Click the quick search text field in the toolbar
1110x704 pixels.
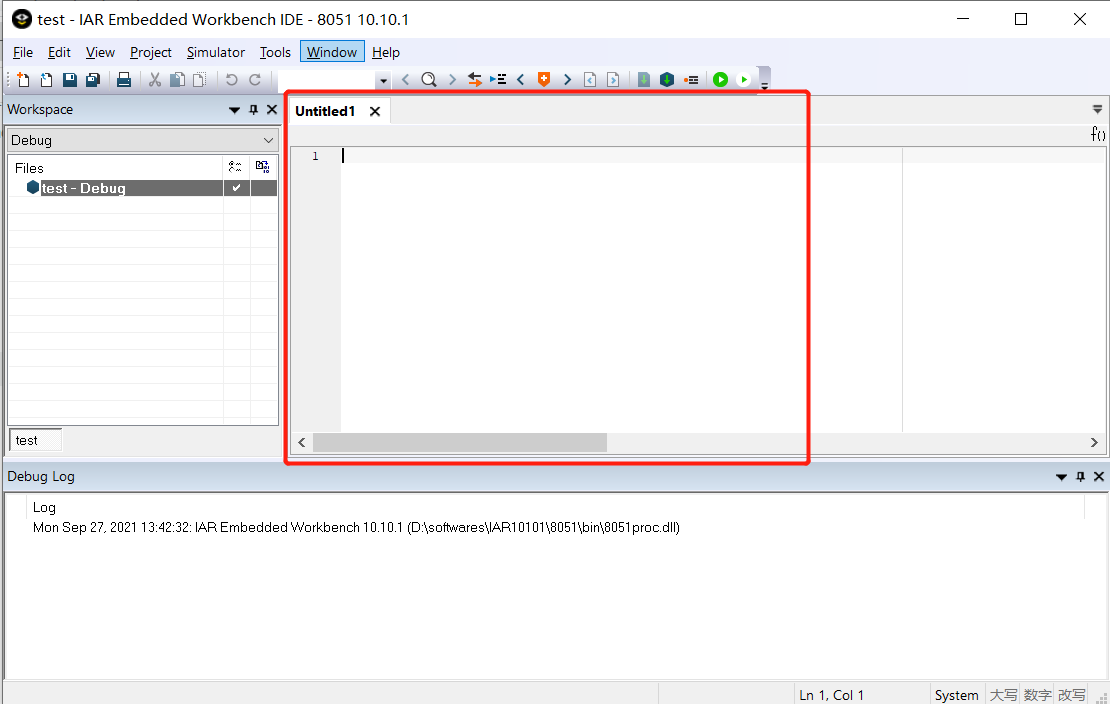coord(327,80)
